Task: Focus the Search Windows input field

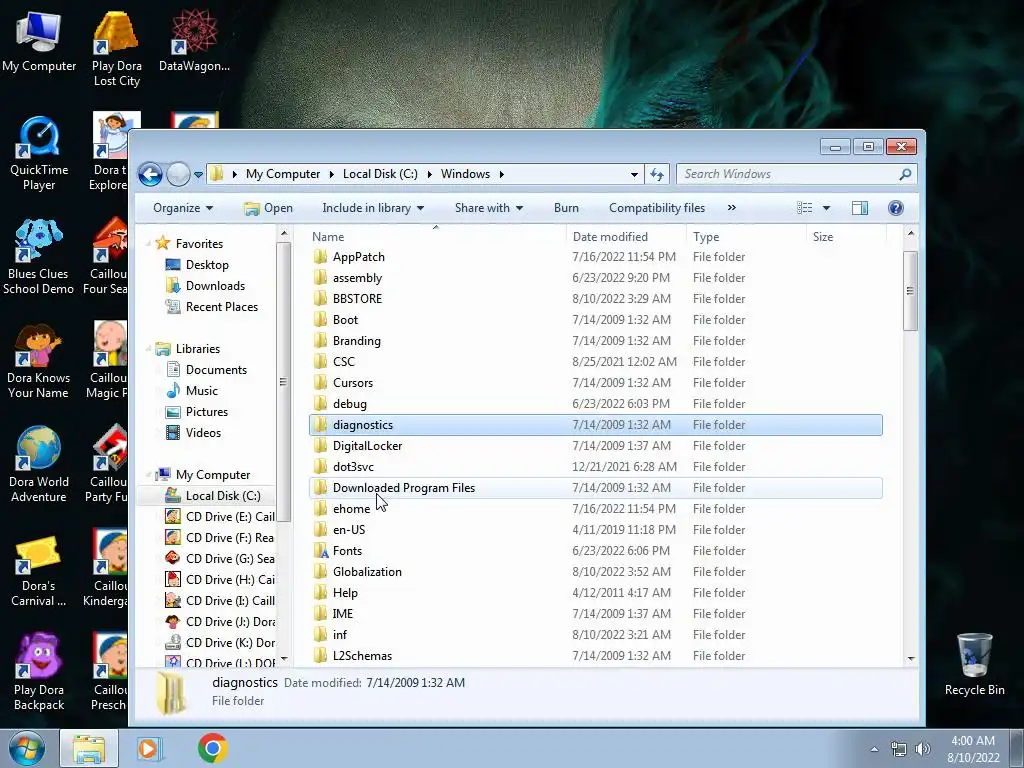Action: click(787, 174)
